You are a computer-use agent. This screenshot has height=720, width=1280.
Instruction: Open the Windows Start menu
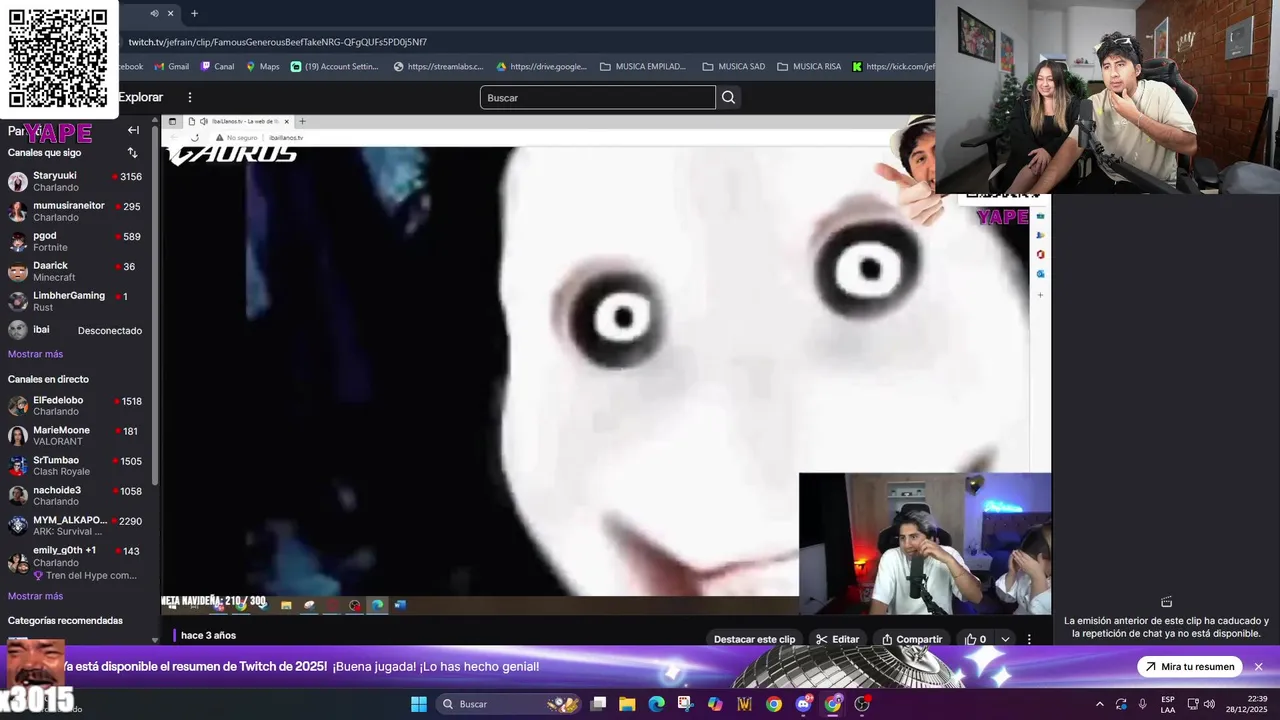click(x=419, y=704)
